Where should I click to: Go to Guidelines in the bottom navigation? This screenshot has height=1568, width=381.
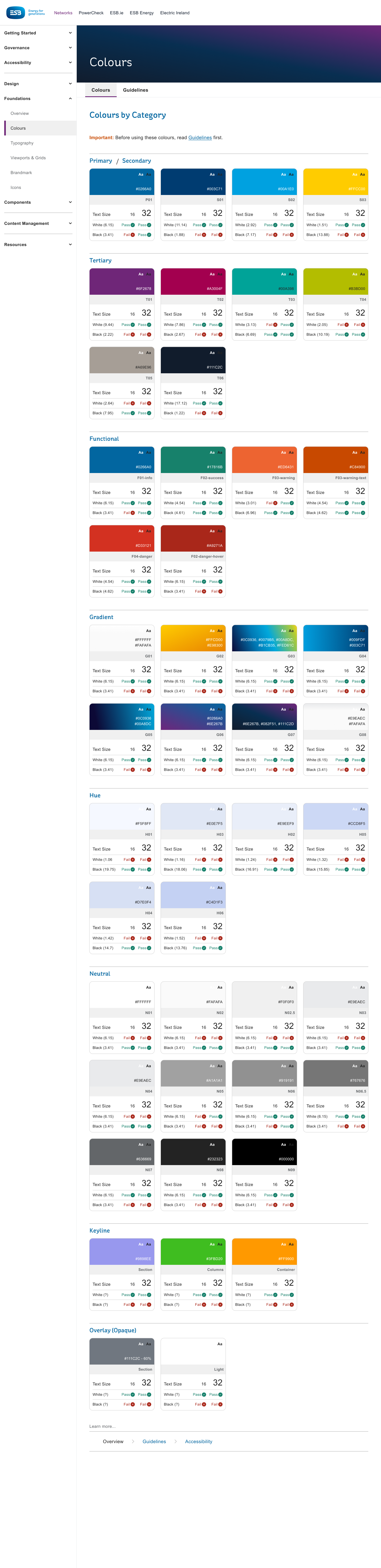point(155,1441)
